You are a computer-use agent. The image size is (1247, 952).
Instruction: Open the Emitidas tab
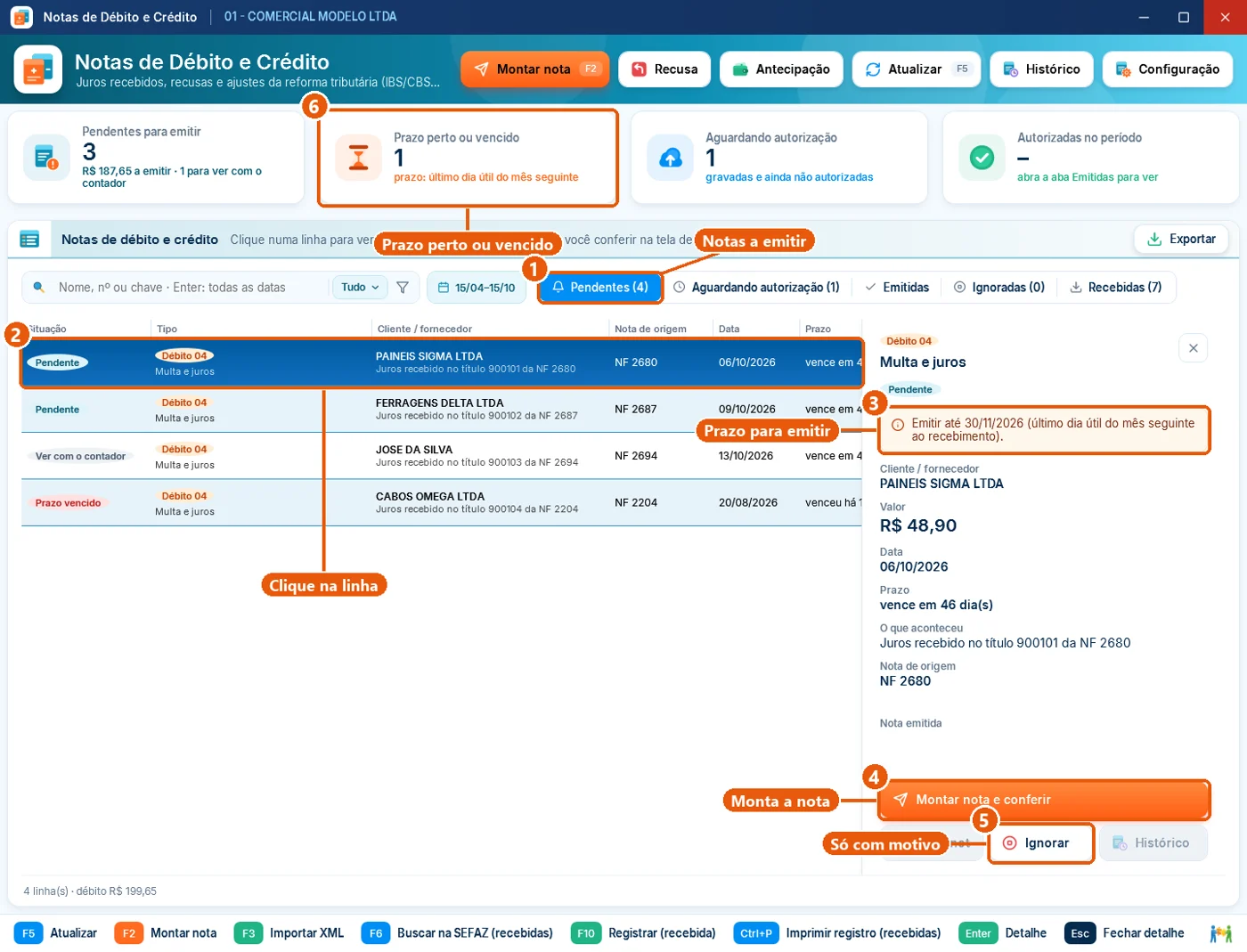(897, 288)
